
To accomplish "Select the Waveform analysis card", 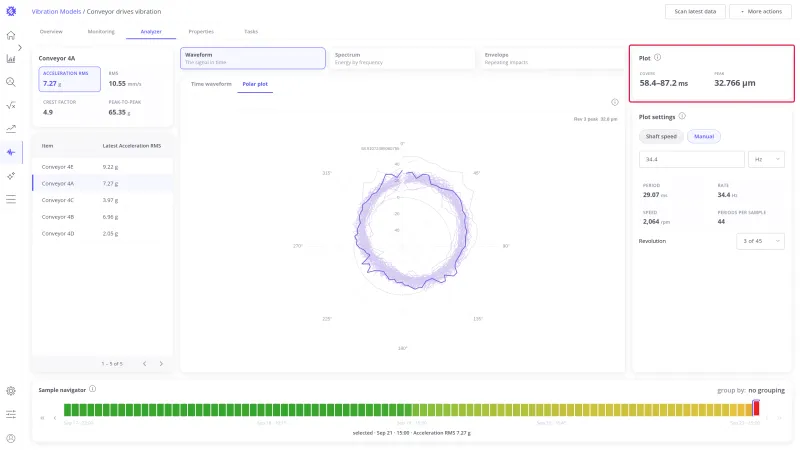I will click(x=253, y=58).
